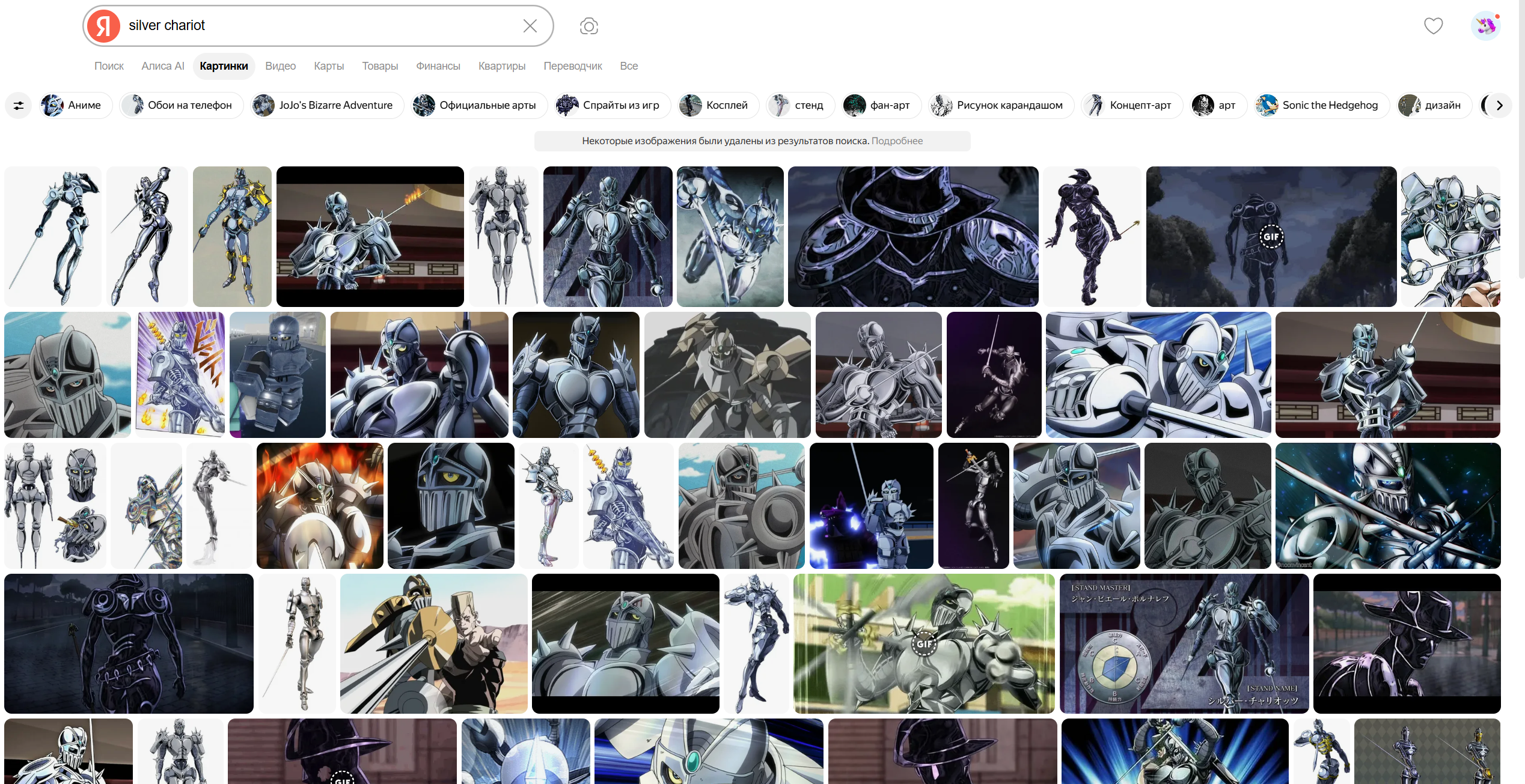Open the Все services menu
Image resolution: width=1525 pixels, height=784 pixels.
click(x=629, y=66)
